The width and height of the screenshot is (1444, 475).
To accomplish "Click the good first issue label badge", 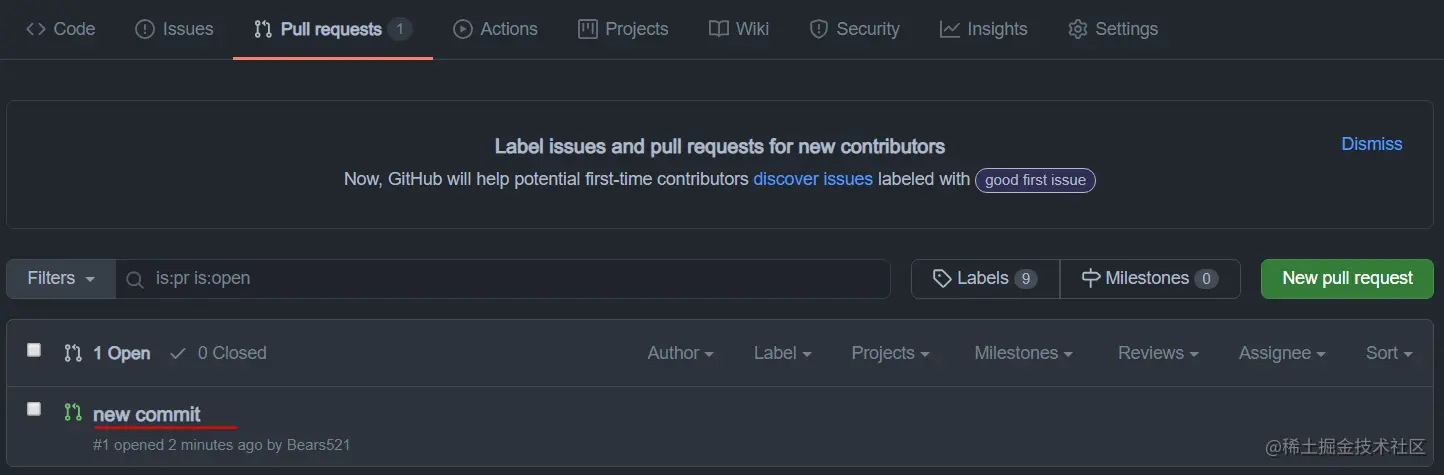I will [x=1035, y=180].
